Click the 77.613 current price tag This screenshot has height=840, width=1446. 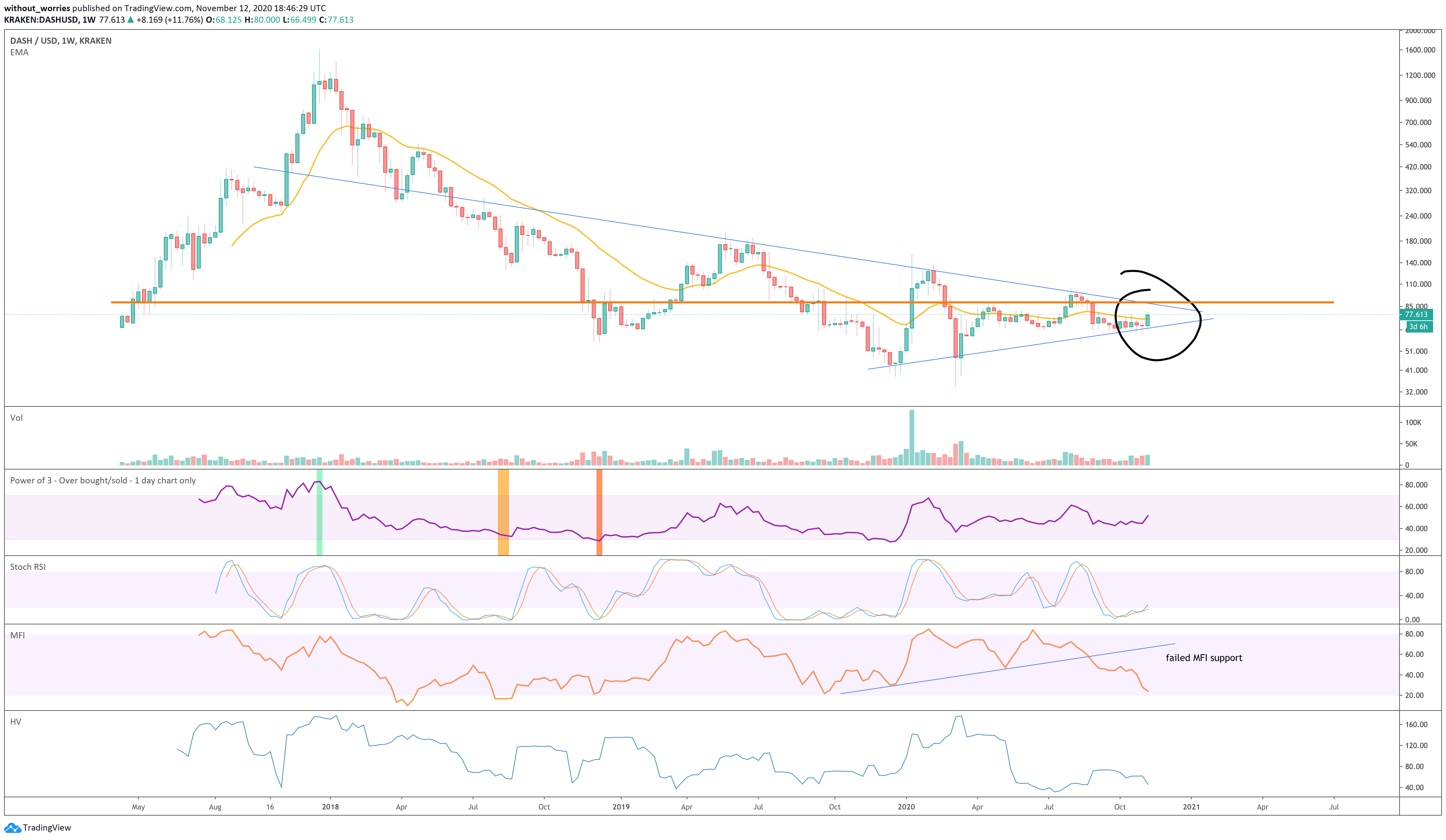pyautogui.click(x=1415, y=315)
